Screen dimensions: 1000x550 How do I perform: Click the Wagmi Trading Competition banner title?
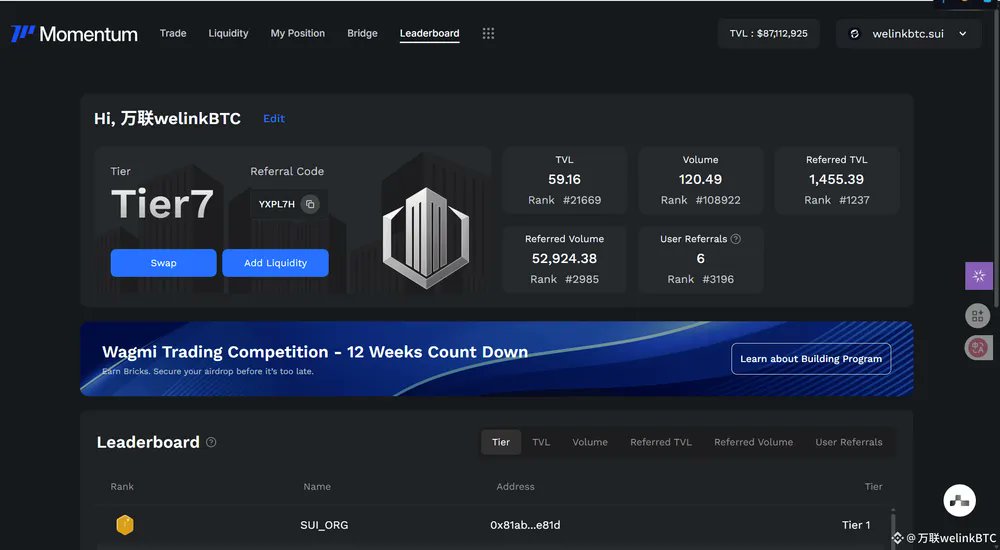(315, 352)
